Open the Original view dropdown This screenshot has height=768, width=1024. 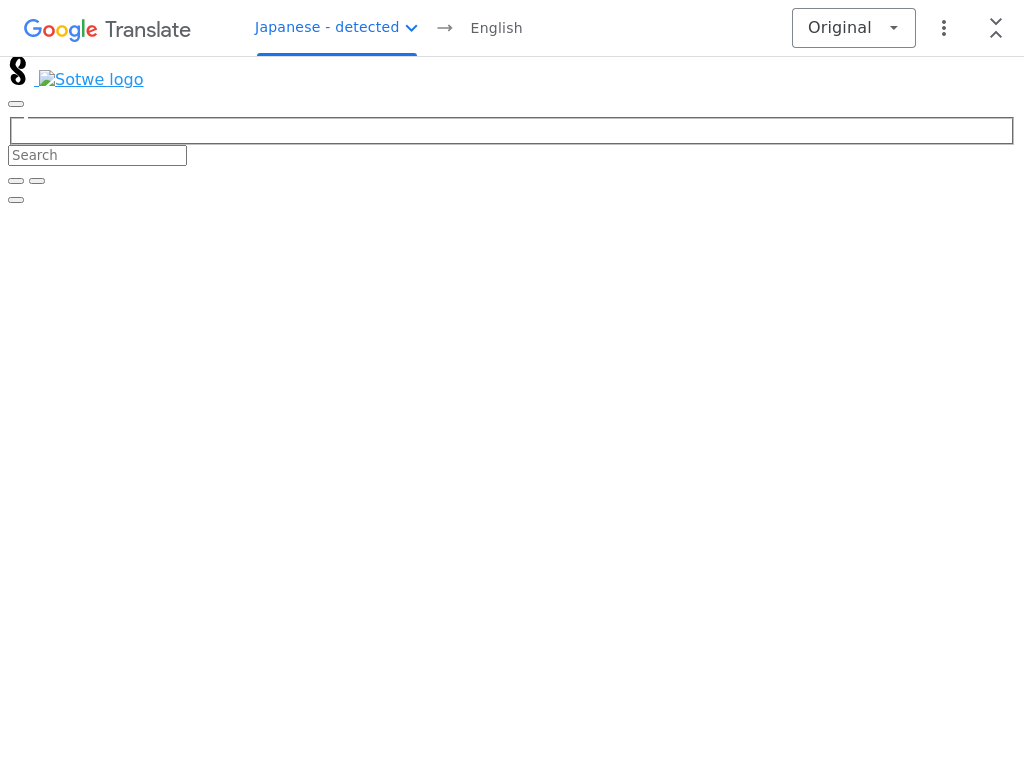853,28
